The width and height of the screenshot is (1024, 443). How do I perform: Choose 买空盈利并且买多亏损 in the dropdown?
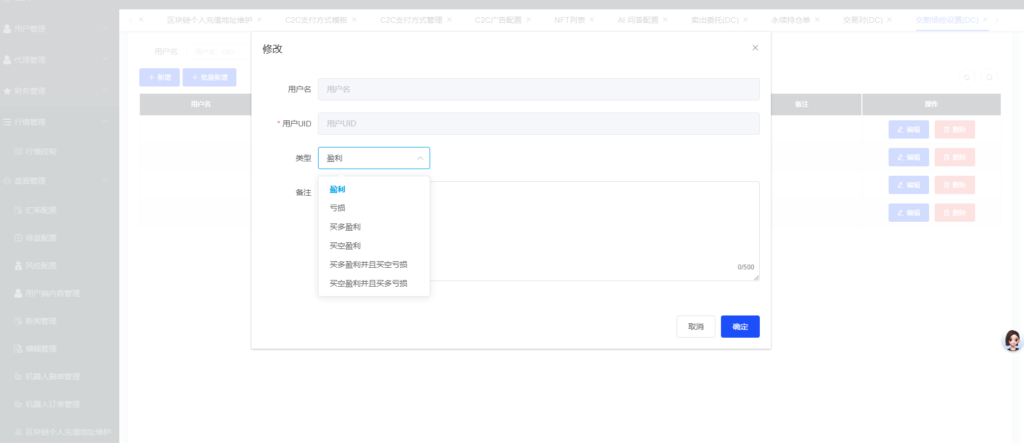pyautogui.click(x=368, y=284)
